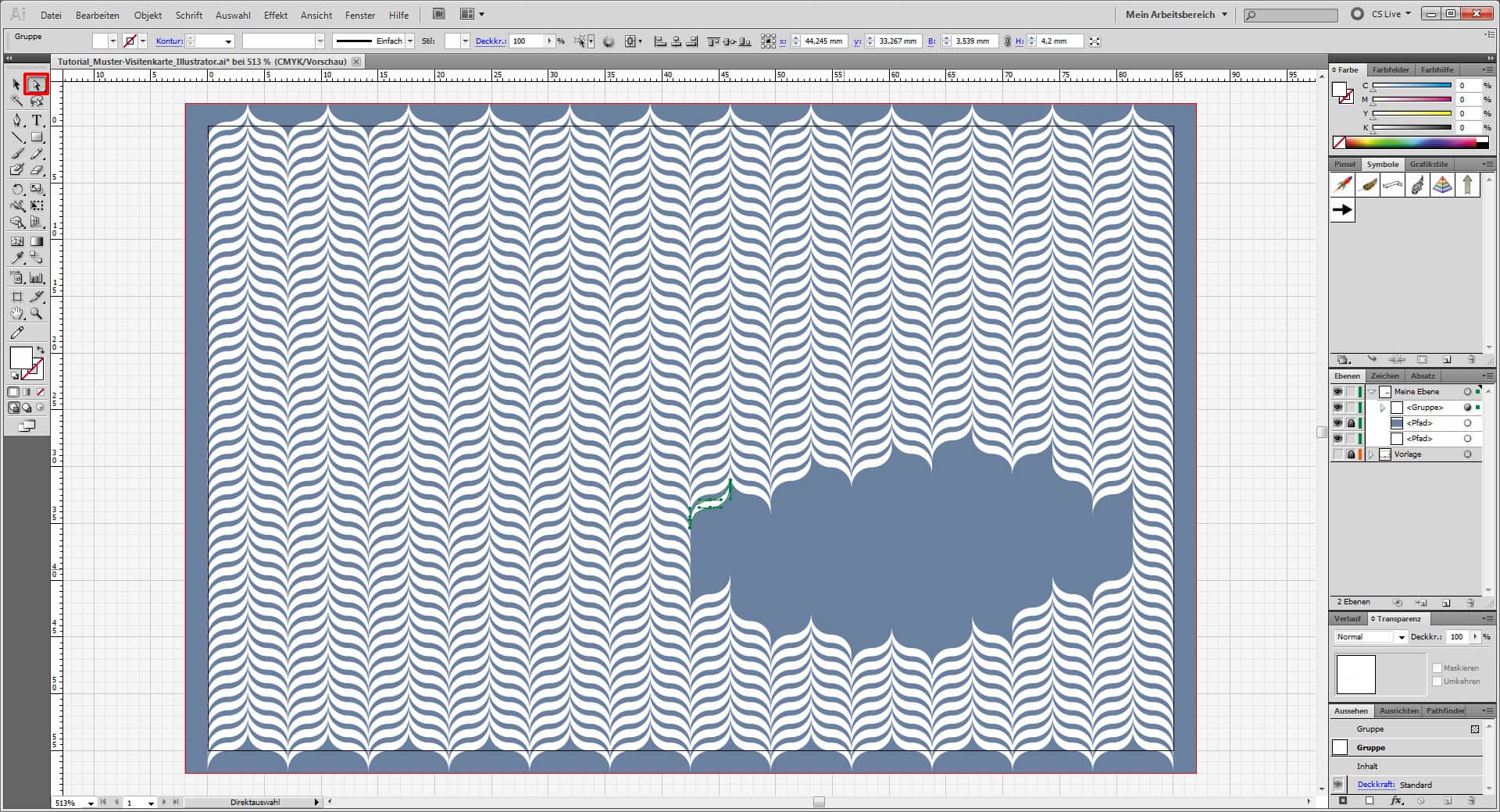
Task: Select the Zoom tool
Action: tap(36, 315)
